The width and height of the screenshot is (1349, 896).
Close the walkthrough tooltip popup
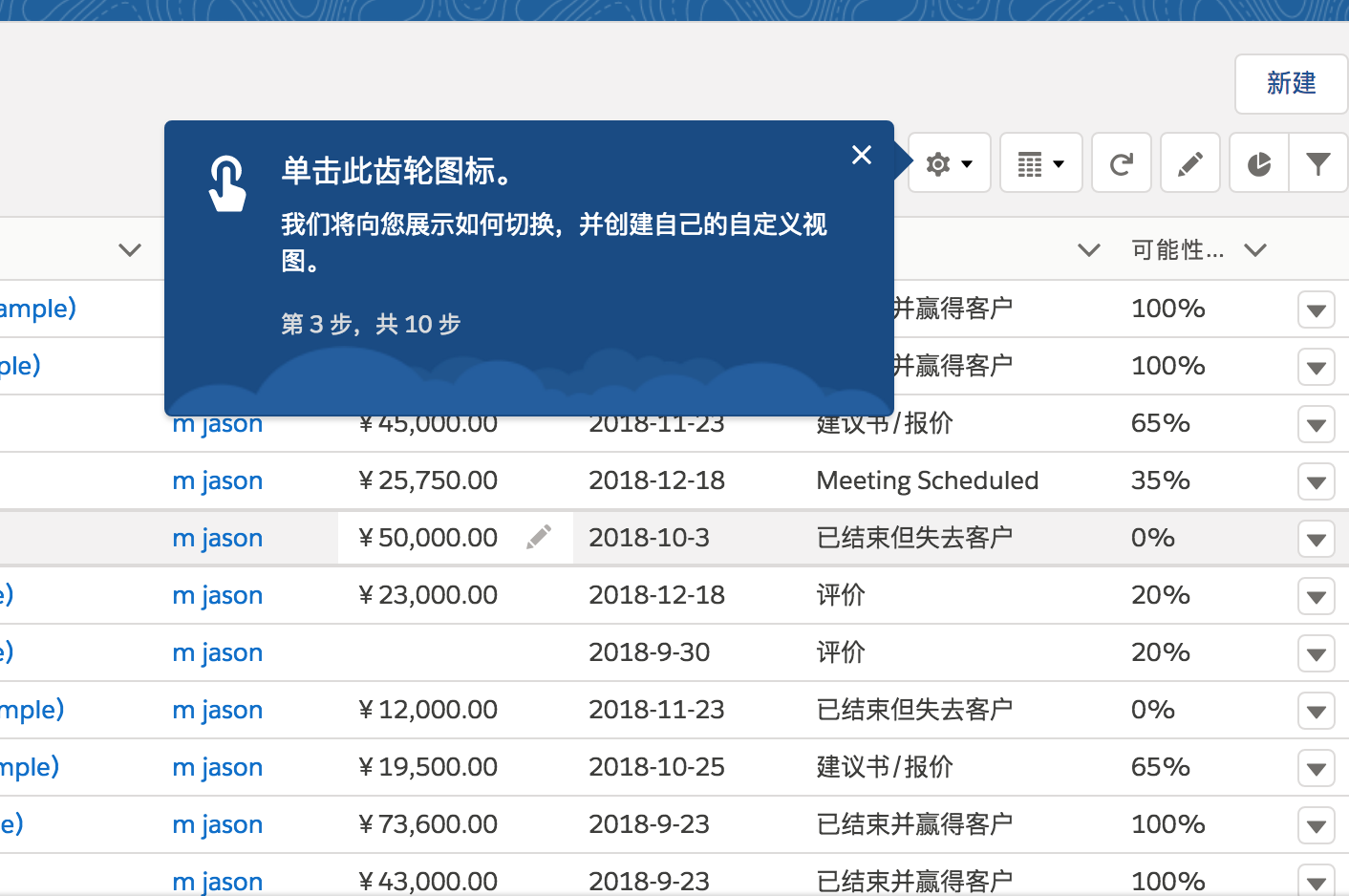pyautogui.click(x=862, y=155)
